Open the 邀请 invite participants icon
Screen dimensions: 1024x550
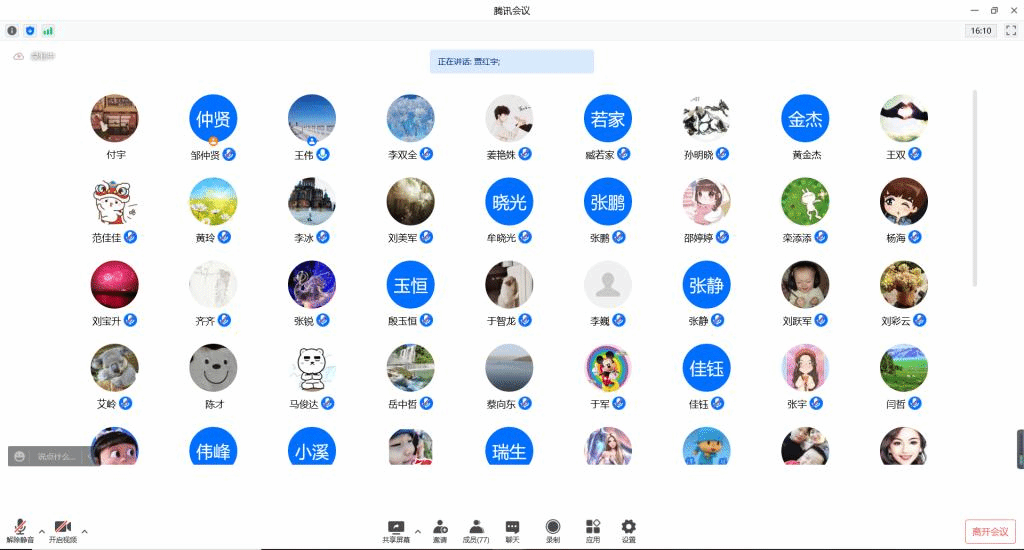point(440,530)
